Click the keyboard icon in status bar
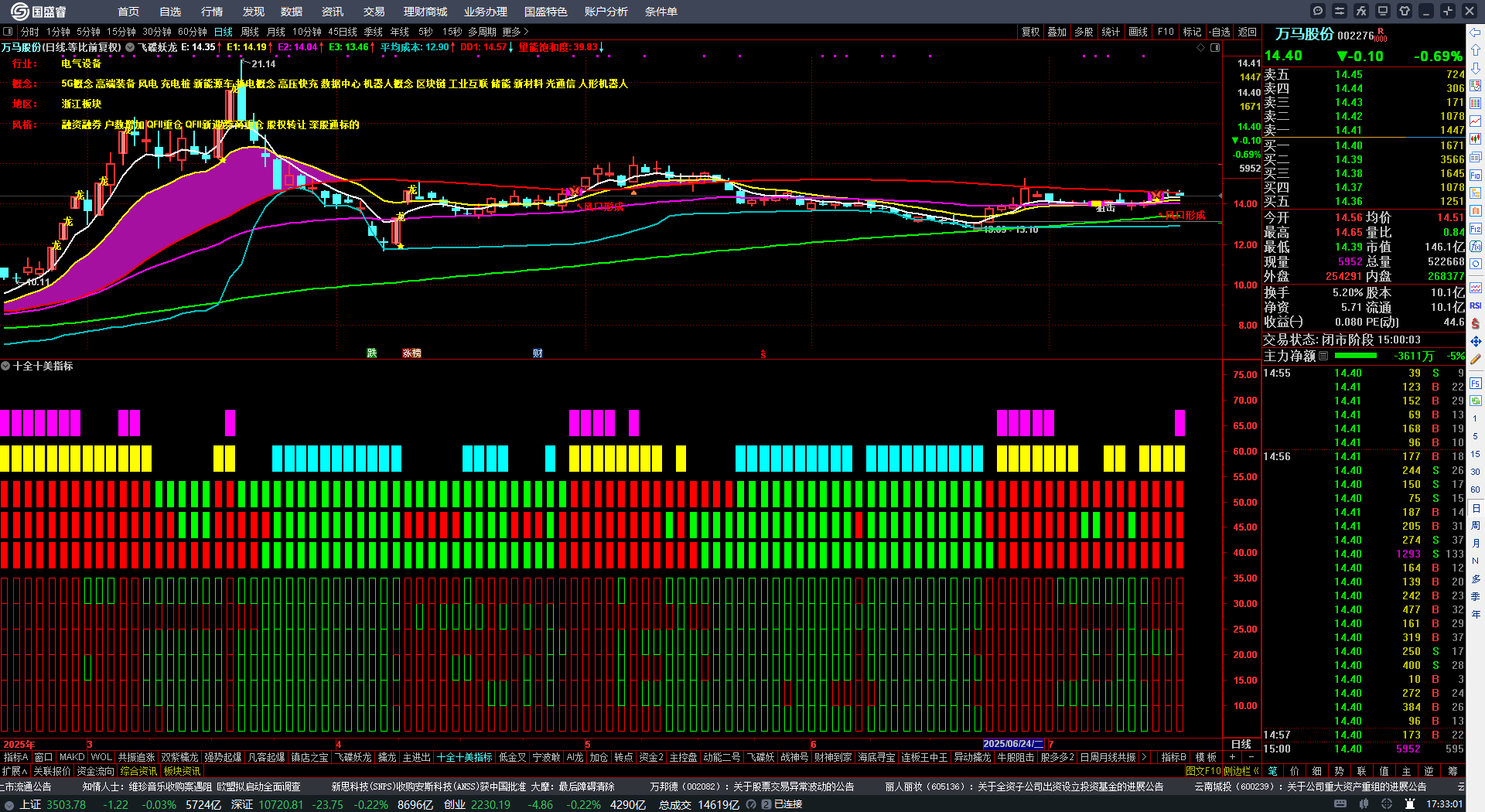 (x=1340, y=804)
